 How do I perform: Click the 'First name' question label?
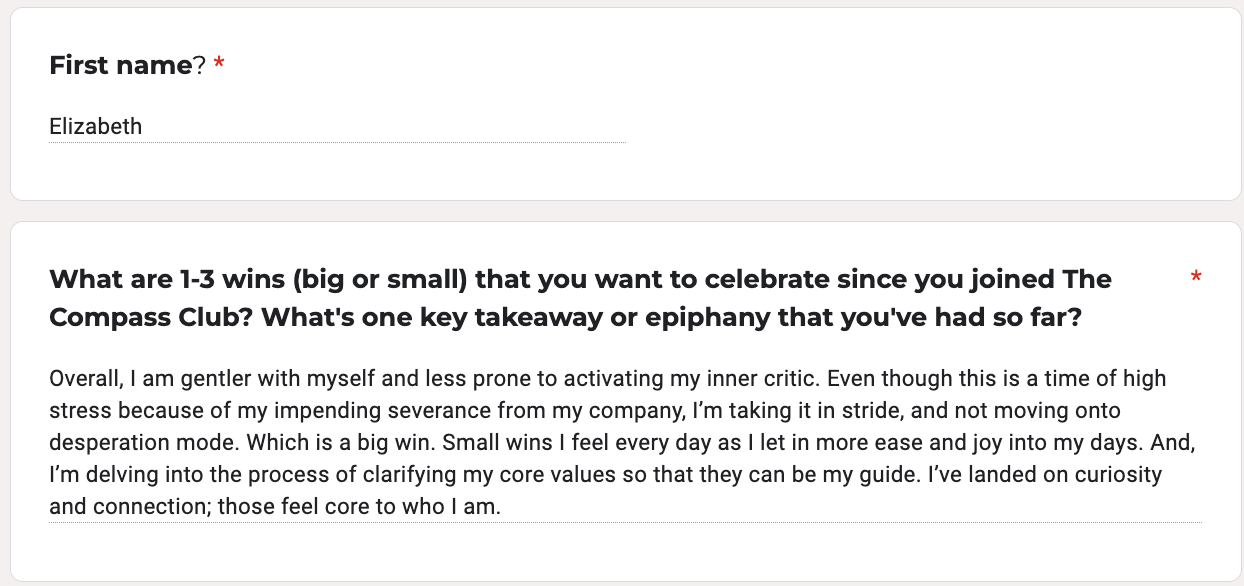[120, 66]
